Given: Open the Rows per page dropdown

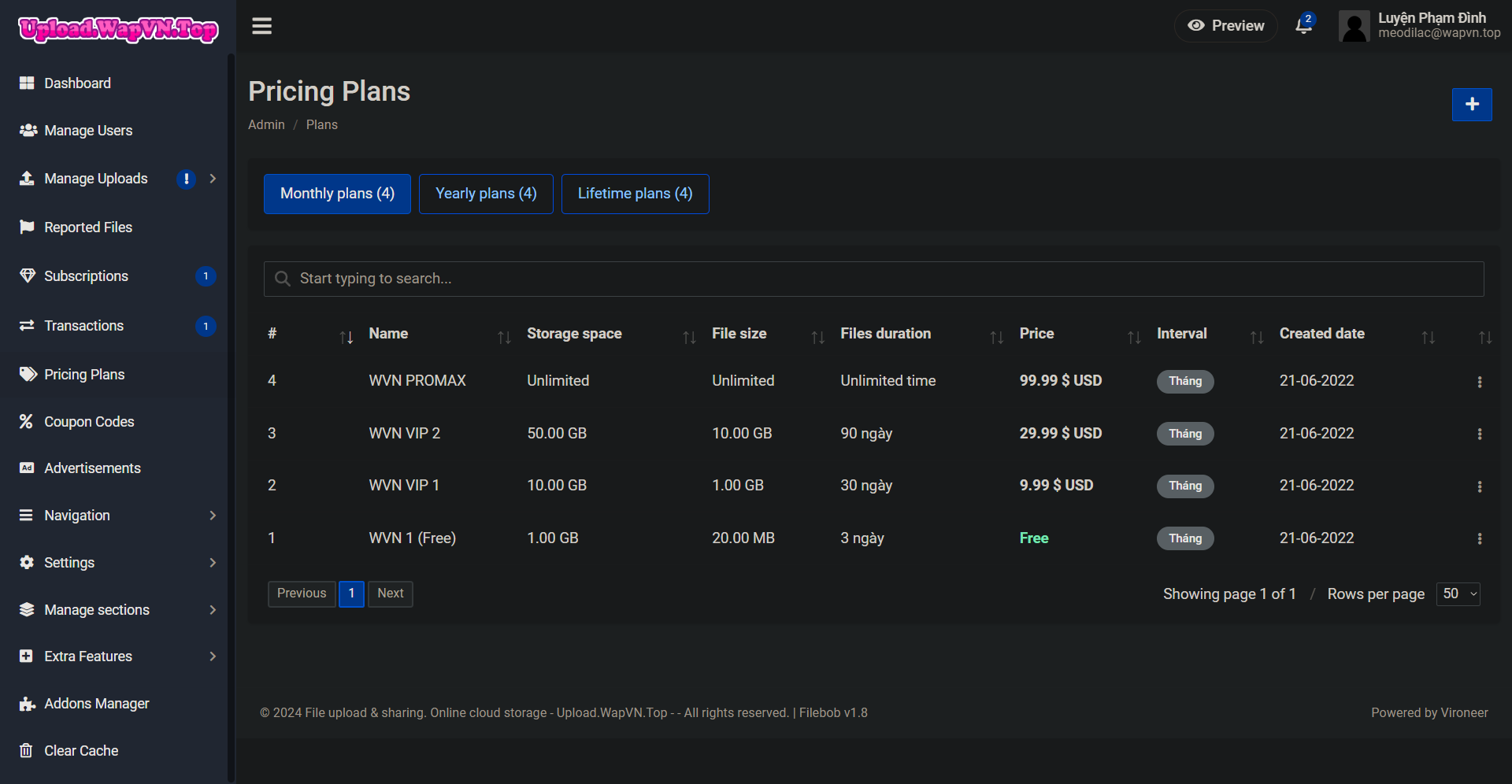Looking at the screenshot, I should click(x=1458, y=594).
